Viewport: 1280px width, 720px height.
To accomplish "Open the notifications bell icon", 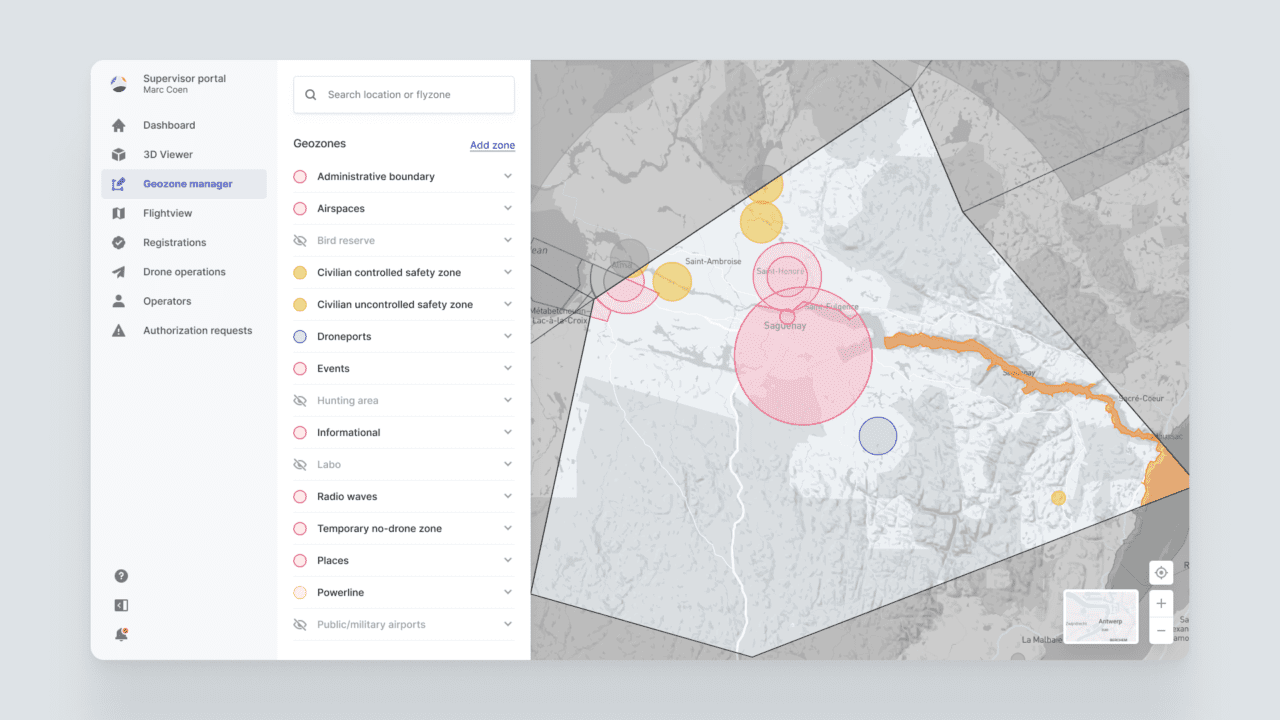I will [121, 634].
